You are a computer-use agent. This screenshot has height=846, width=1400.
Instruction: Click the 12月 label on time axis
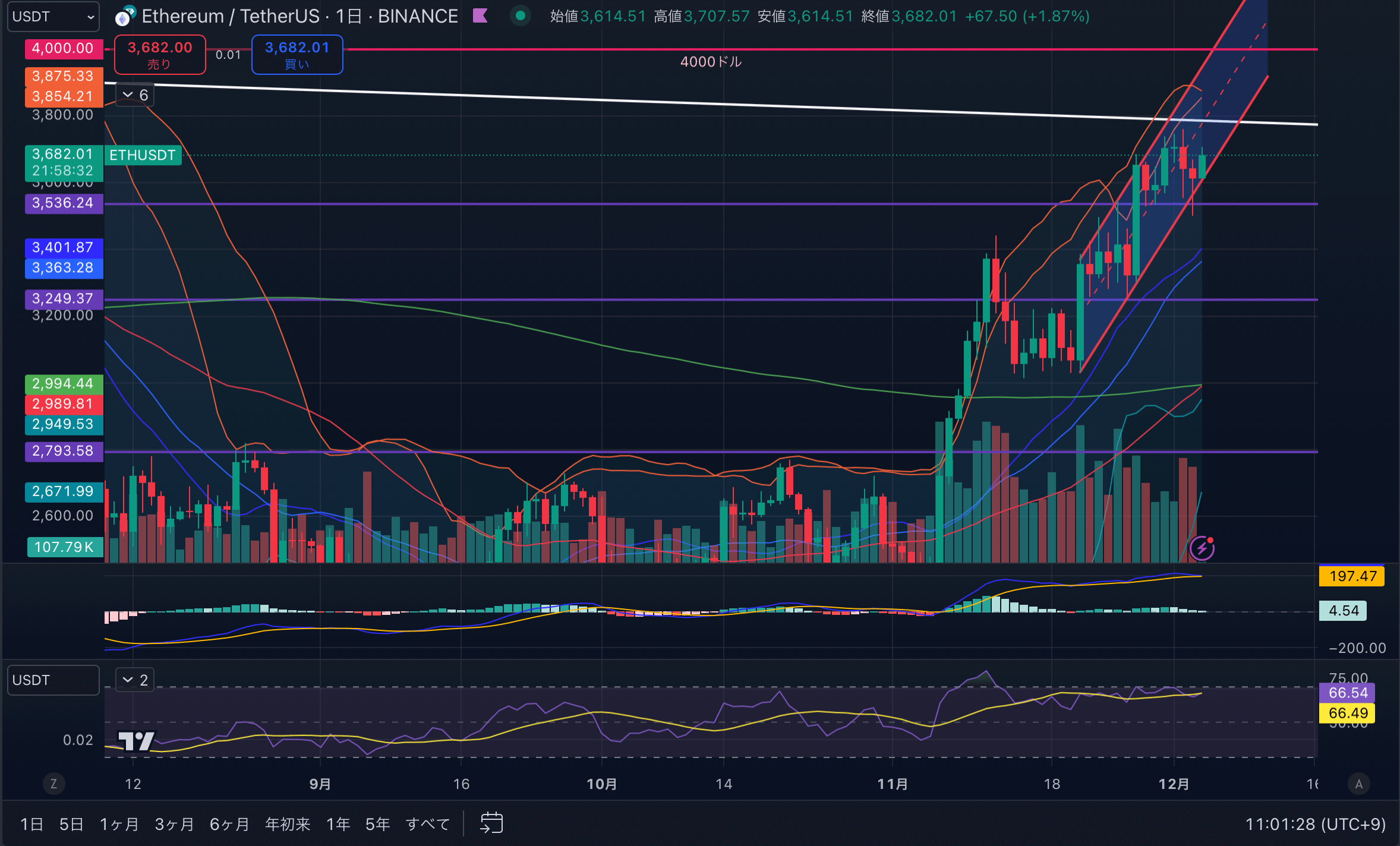tap(1174, 784)
